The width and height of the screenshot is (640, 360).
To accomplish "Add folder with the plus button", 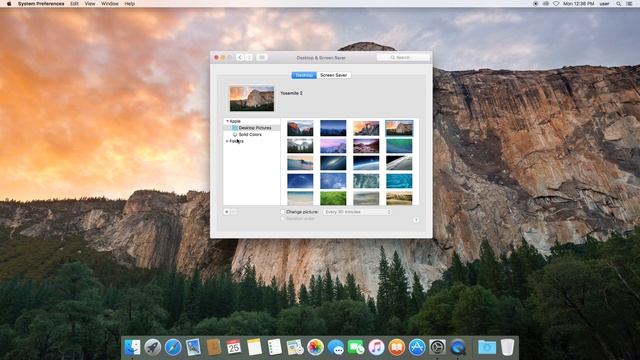I will click(227, 212).
